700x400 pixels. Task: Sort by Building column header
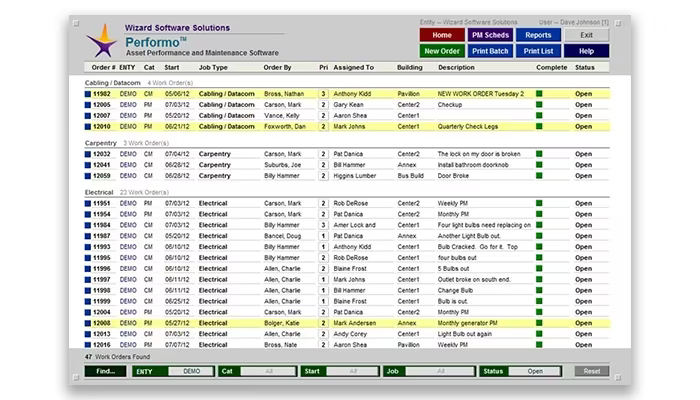click(409, 67)
